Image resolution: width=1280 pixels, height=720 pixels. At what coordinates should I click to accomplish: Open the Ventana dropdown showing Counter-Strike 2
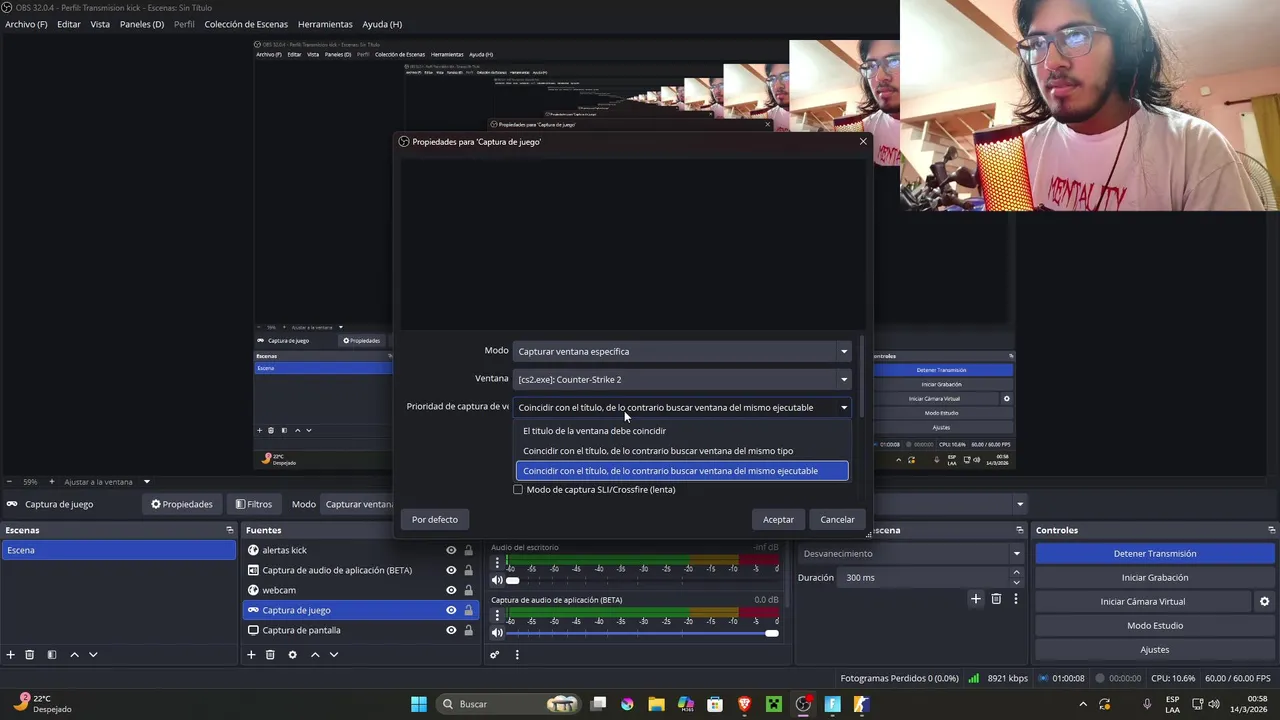[x=682, y=379]
